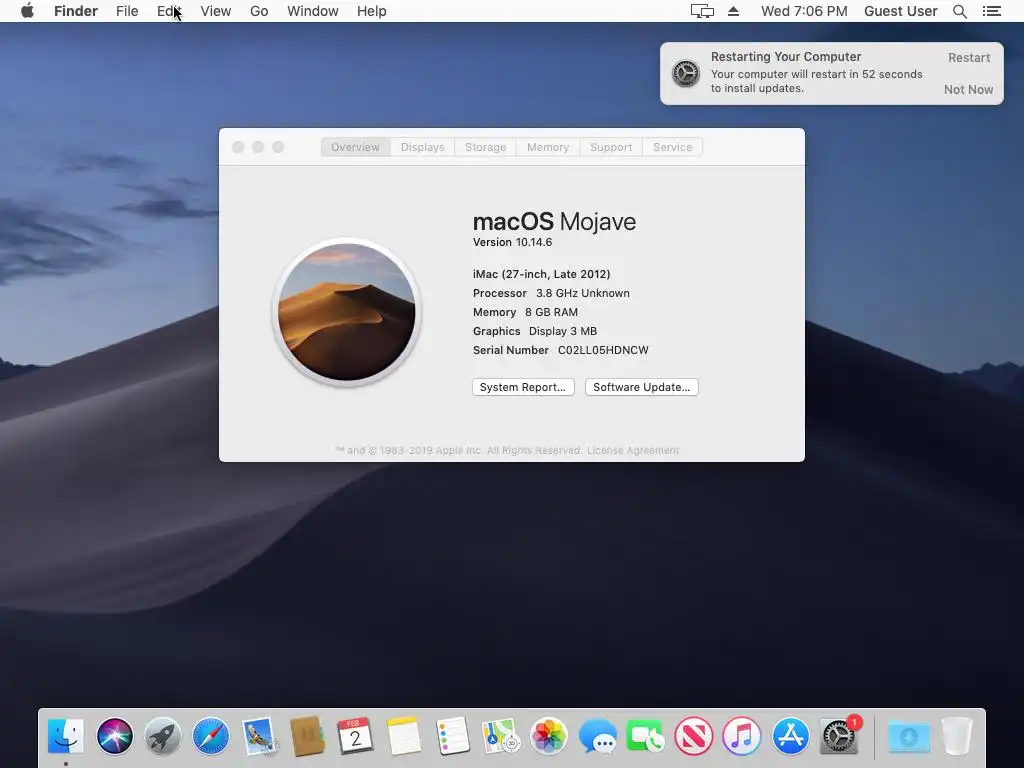Open the License Agreement link
This screenshot has height=768, width=1024.
(x=633, y=450)
